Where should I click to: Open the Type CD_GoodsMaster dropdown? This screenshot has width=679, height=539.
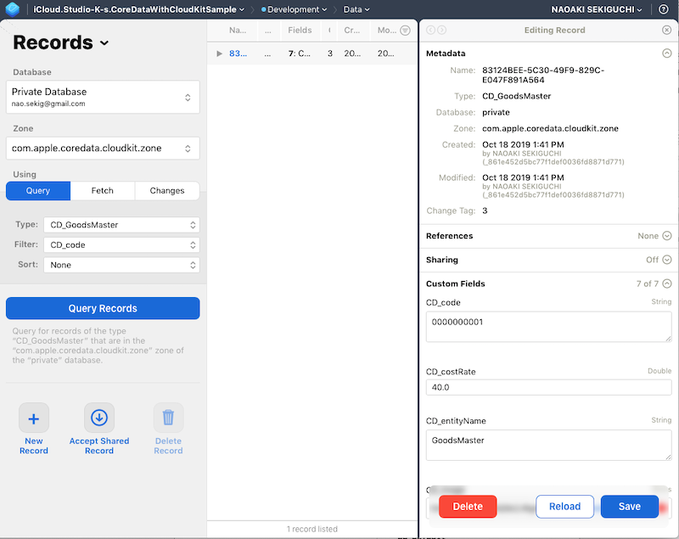122,225
